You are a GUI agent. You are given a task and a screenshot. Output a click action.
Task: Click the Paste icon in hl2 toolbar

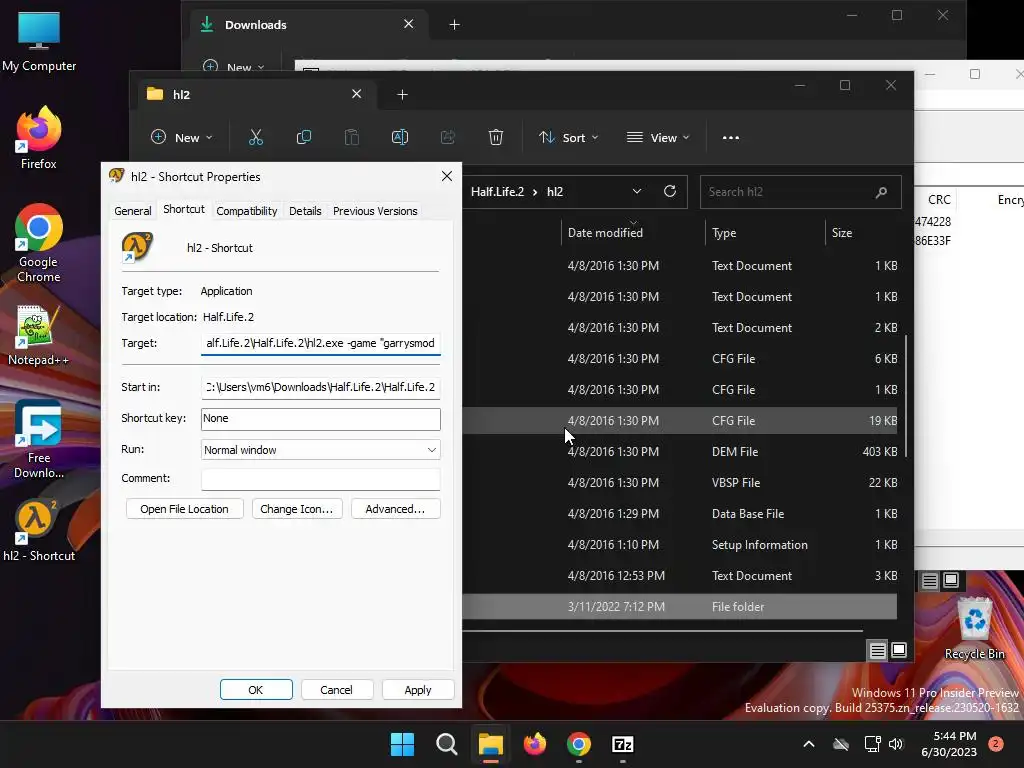coord(351,137)
